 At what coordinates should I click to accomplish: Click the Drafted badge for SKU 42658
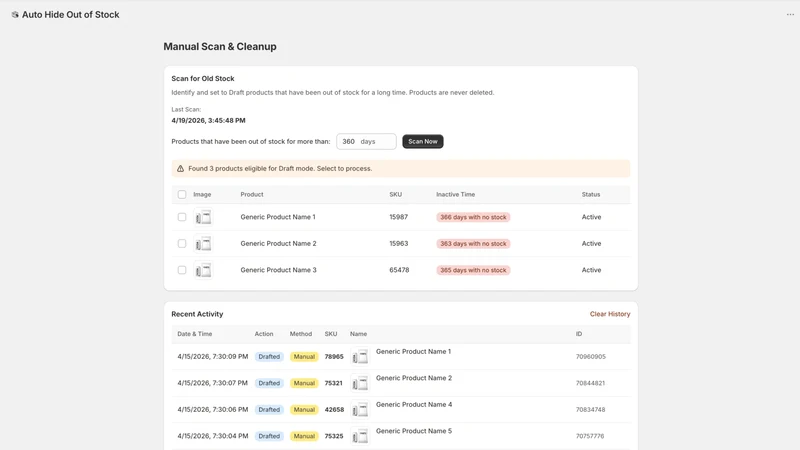pyautogui.click(x=269, y=410)
